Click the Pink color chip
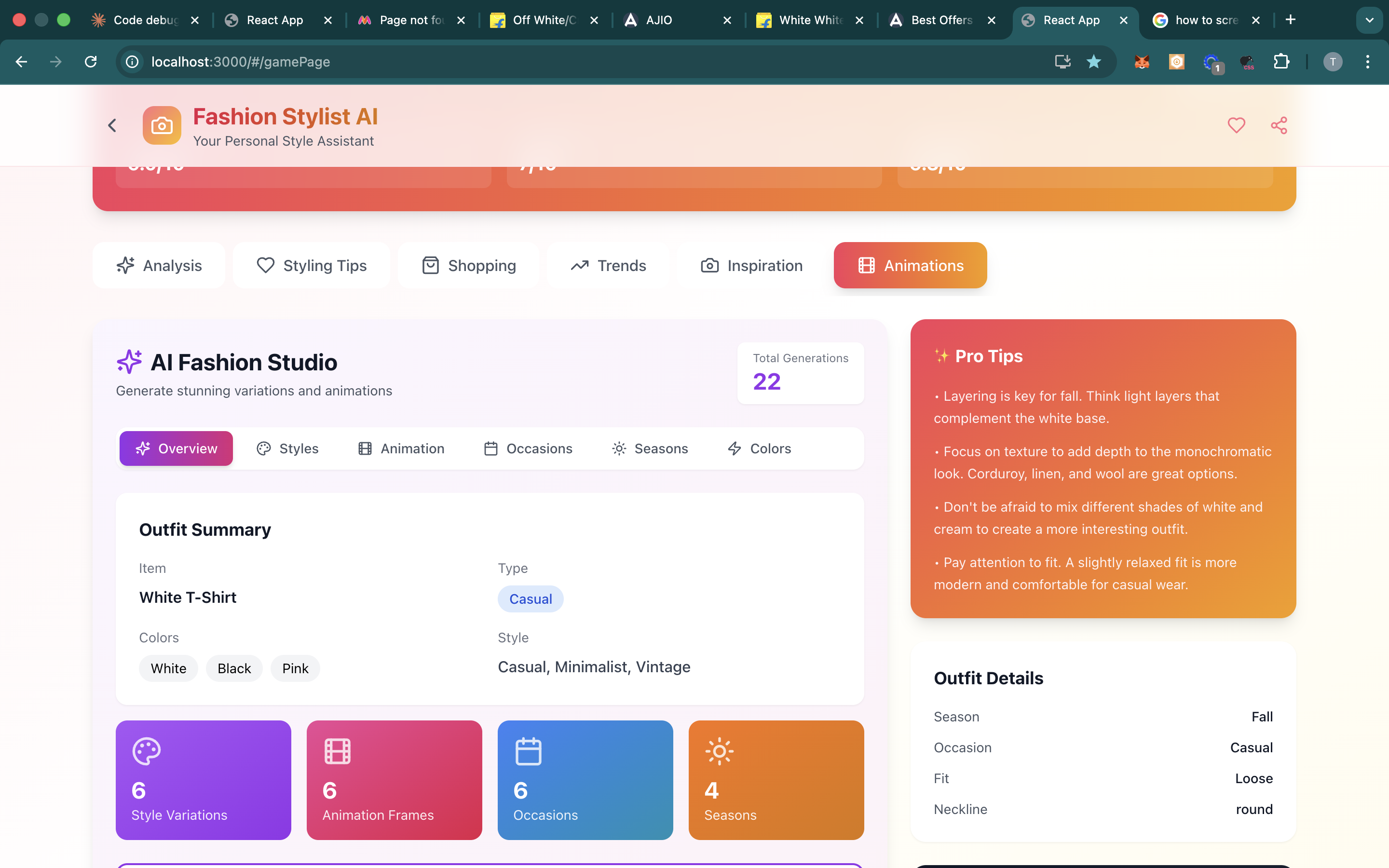 pos(295,668)
